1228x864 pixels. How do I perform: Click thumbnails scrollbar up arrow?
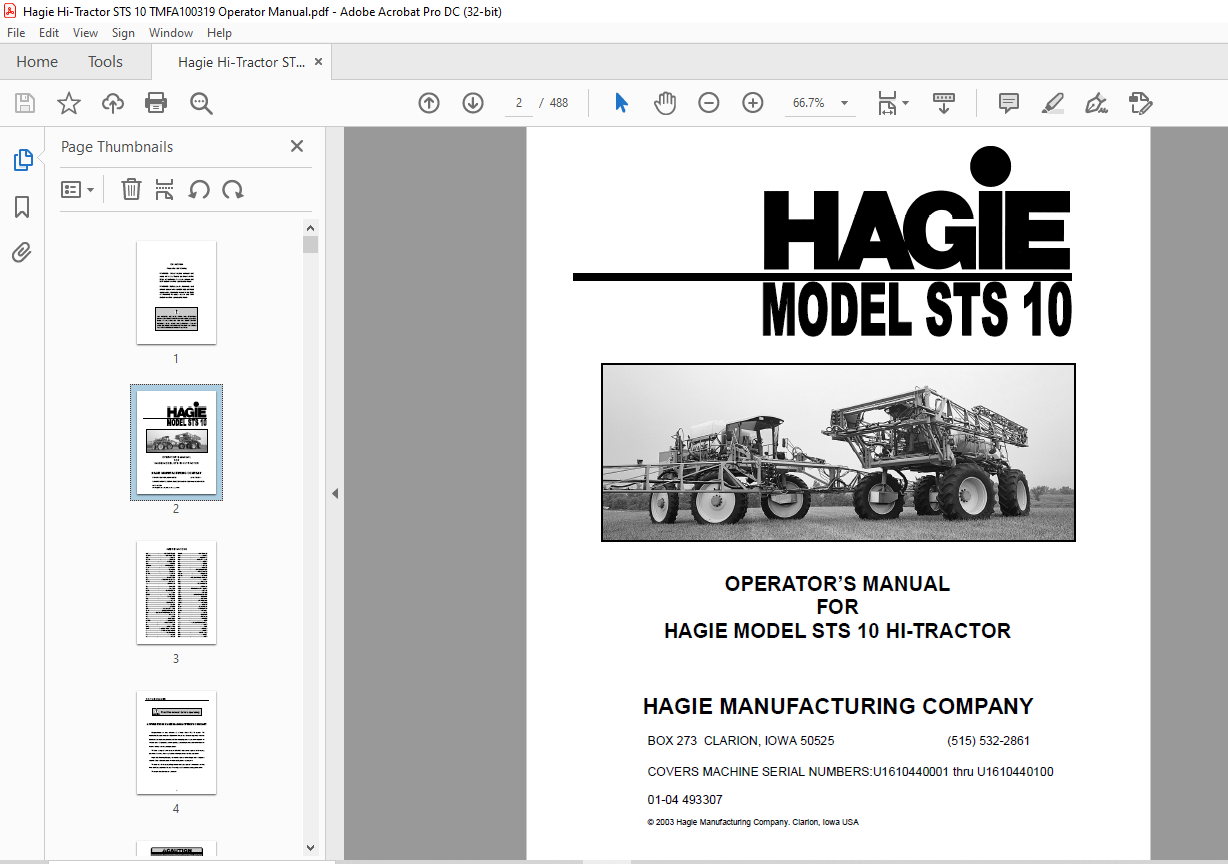click(x=311, y=227)
